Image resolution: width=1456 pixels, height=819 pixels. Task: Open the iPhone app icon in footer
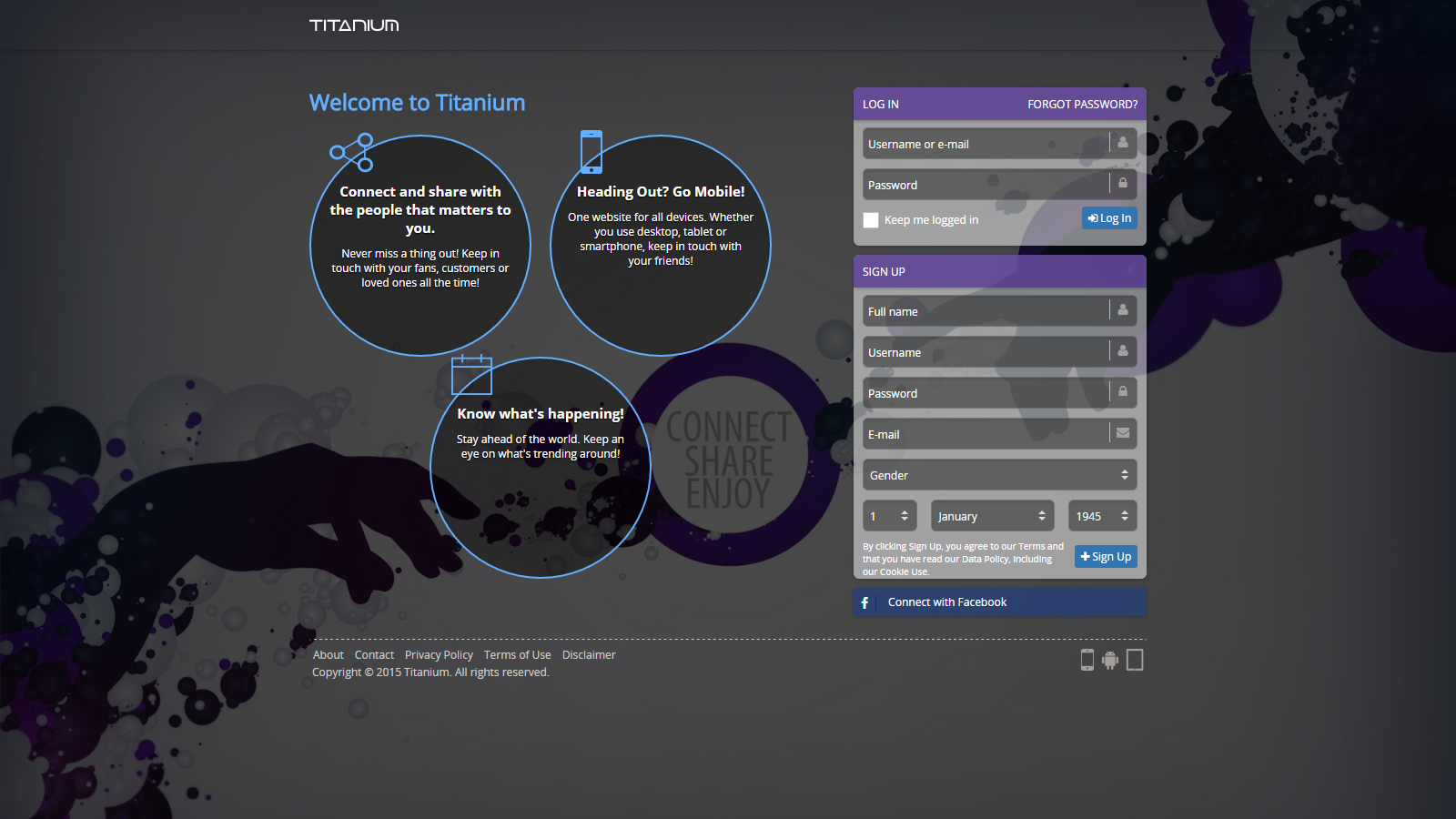(1087, 660)
